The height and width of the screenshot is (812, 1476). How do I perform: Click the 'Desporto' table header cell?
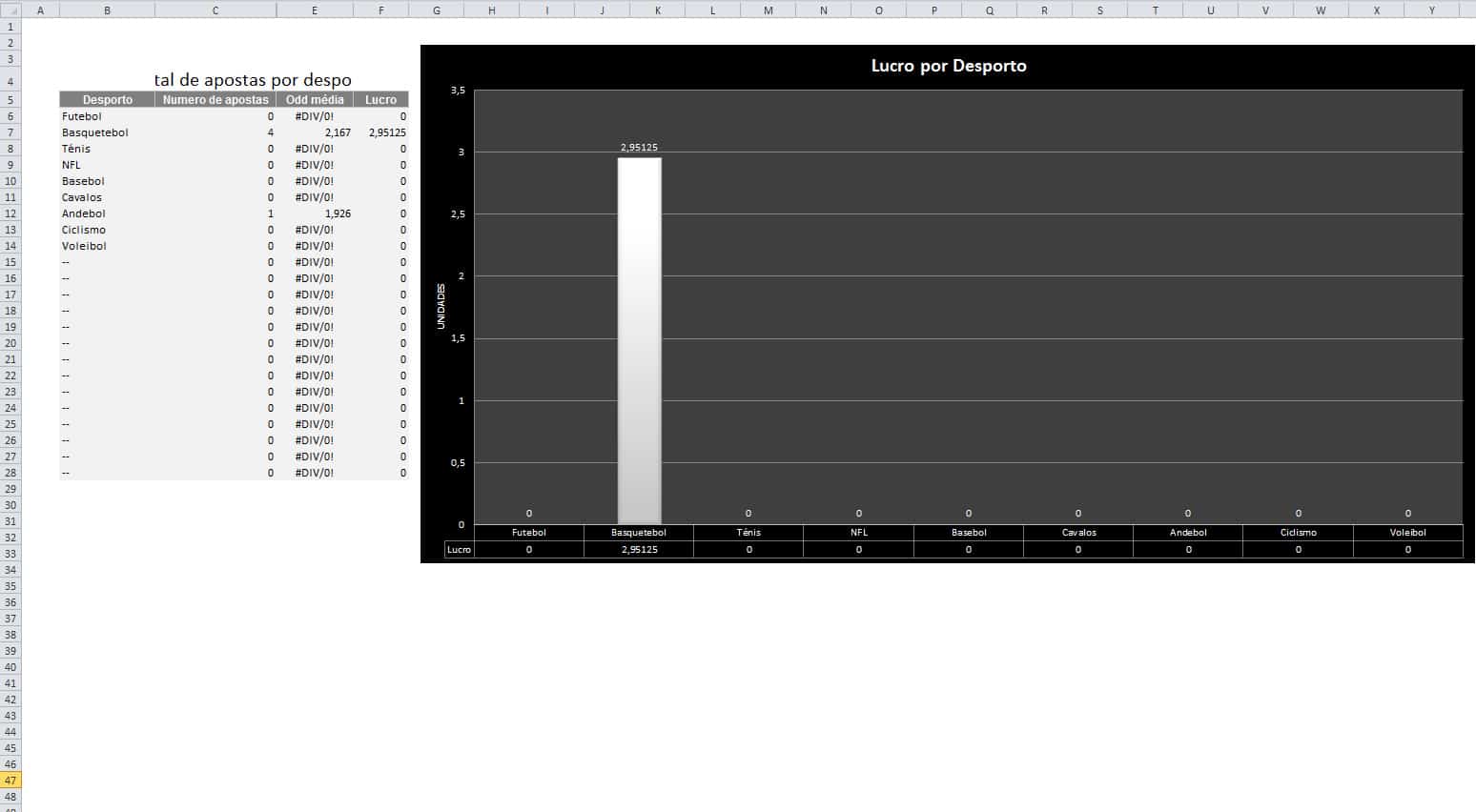tap(107, 100)
